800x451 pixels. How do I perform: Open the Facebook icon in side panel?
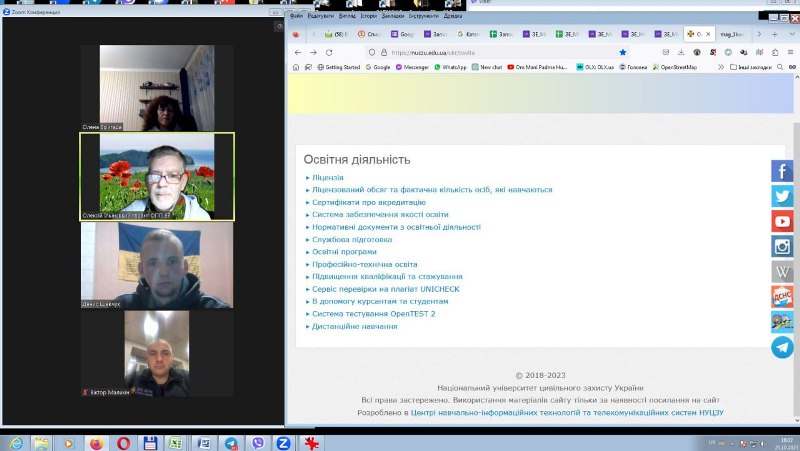(x=782, y=171)
